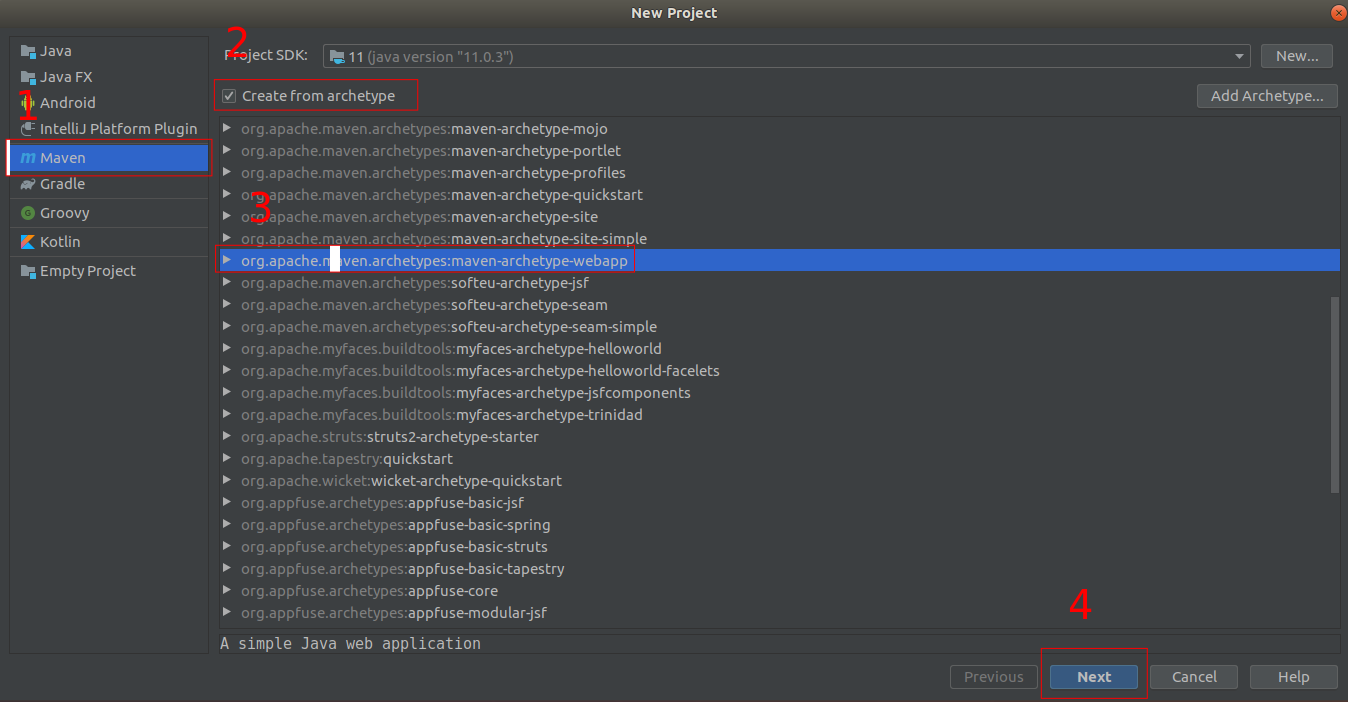Click the Cancel button
This screenshot has width=1348, height=702.
pyautogui.click(x=1194, y=677)
